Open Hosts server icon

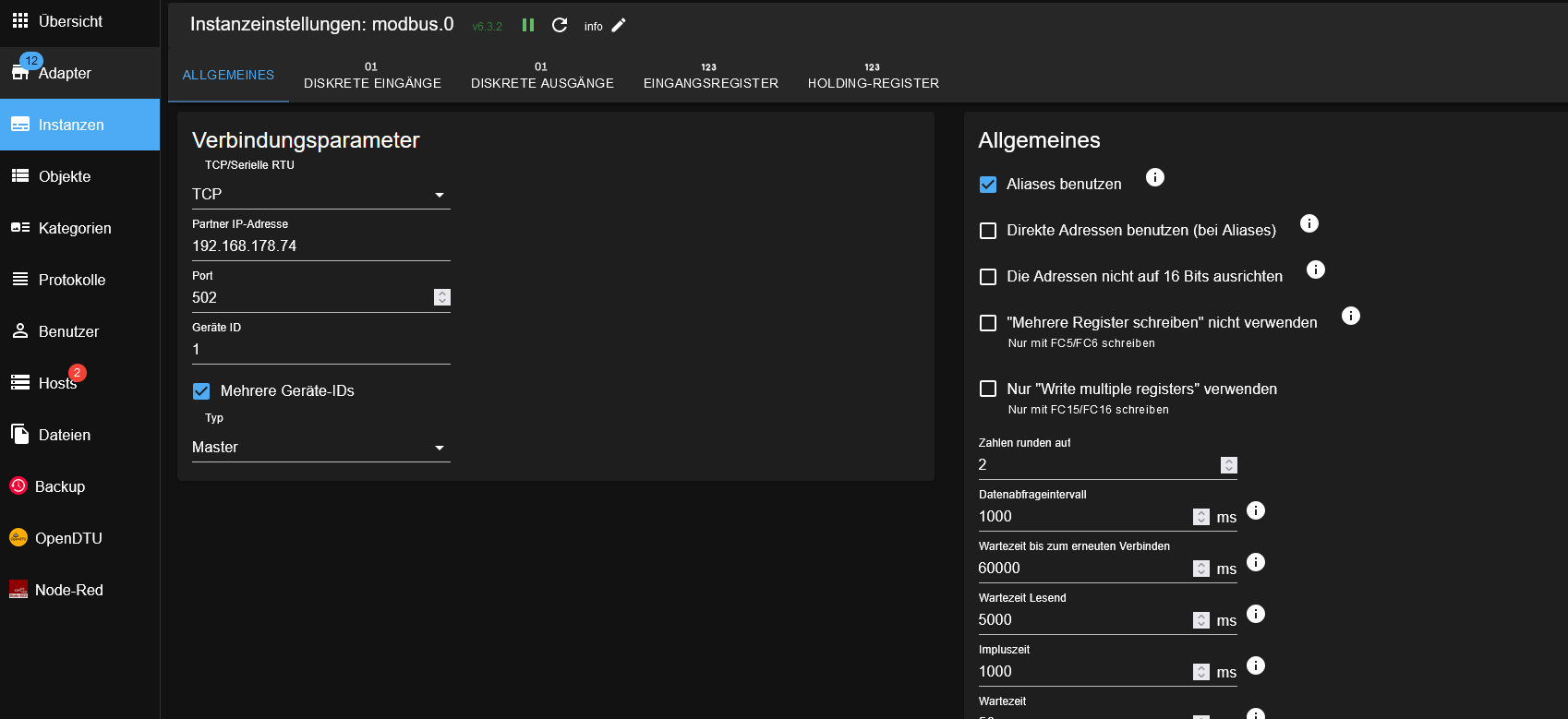[20, 383]
